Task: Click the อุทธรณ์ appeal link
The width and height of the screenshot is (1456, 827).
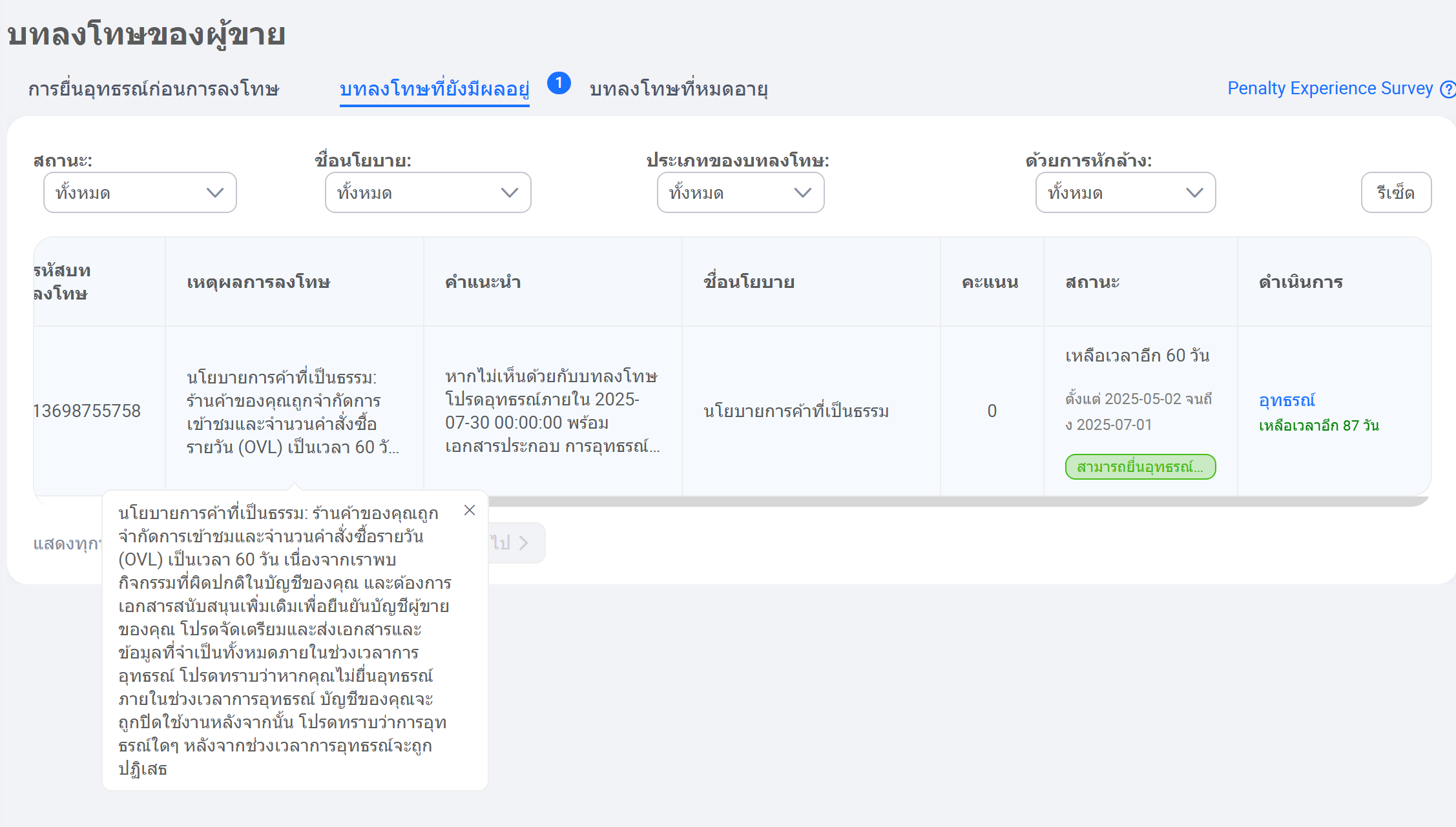Action: point(1286,400)
